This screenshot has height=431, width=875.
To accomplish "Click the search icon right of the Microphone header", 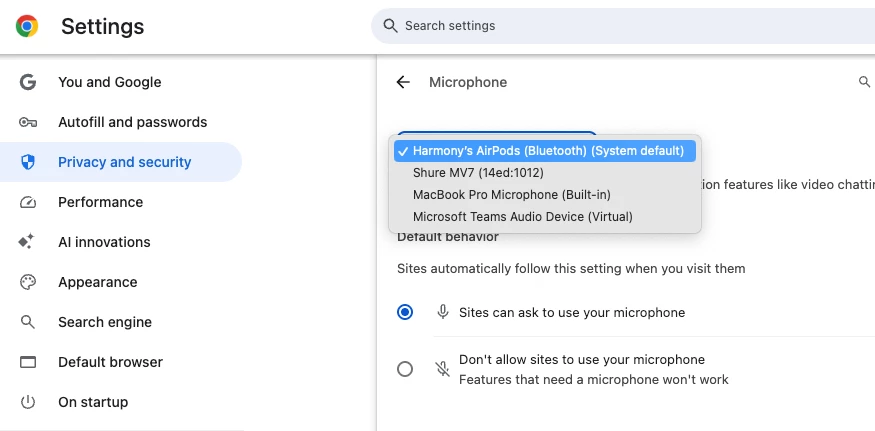I will (x=864, y=82).
